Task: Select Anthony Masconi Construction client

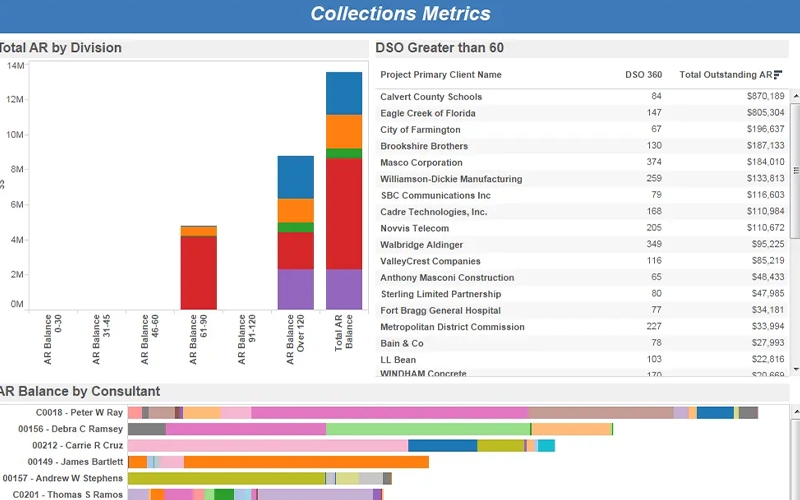Action: [x=447, y=278]
